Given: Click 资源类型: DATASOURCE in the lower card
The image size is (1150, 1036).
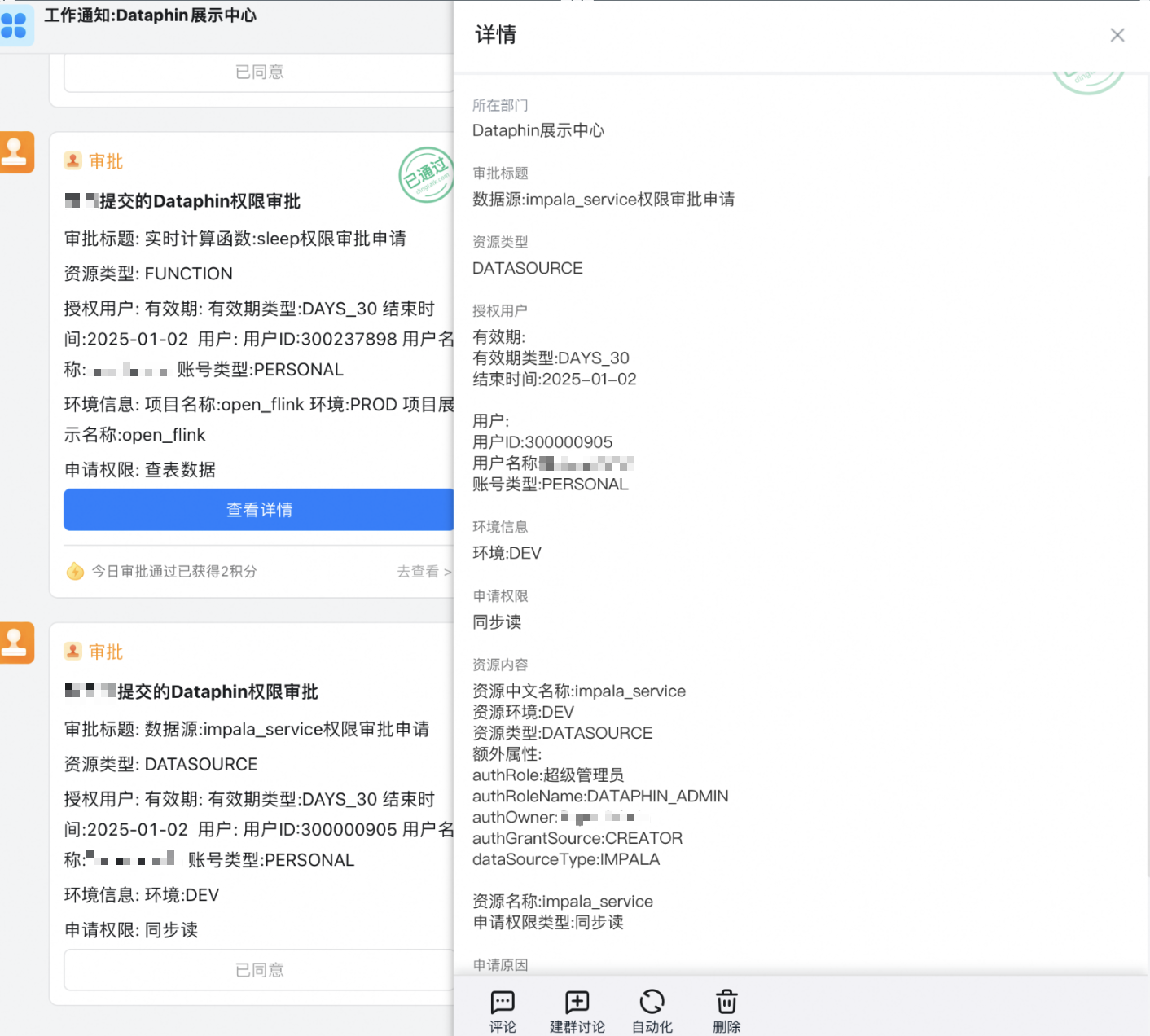Looking at the screenshot, I should click(x=161, y=764).
